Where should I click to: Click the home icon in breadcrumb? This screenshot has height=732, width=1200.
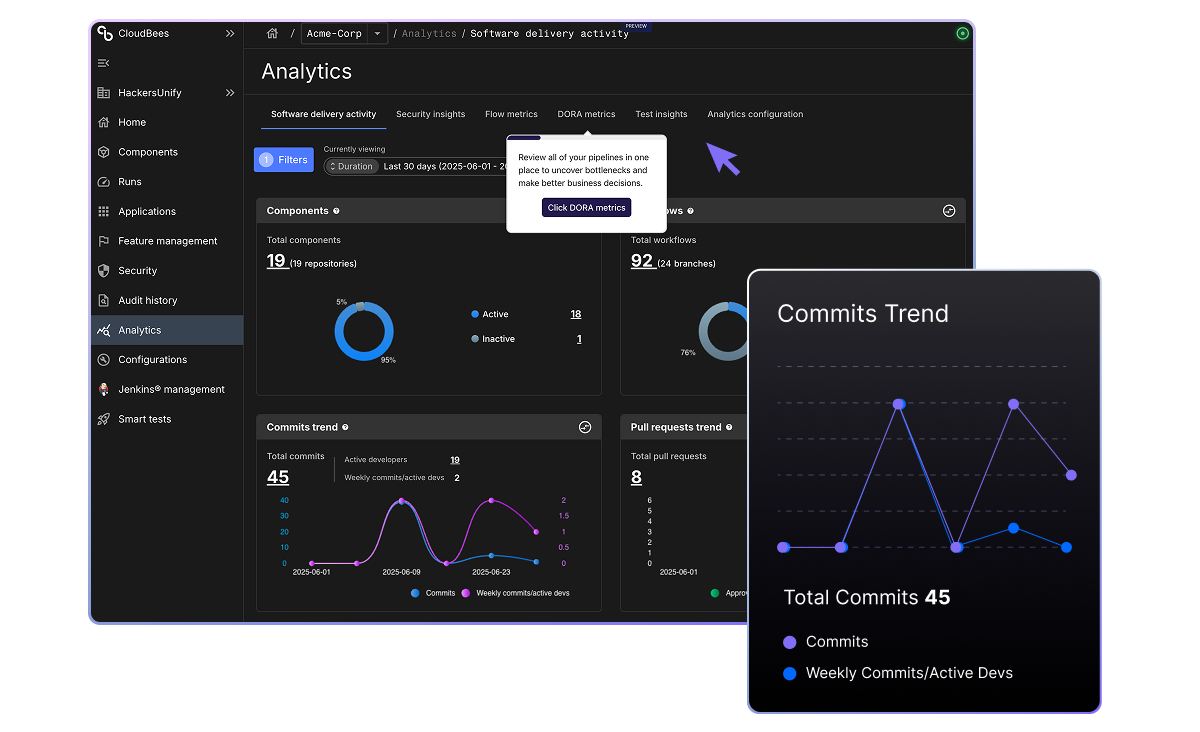272,33
